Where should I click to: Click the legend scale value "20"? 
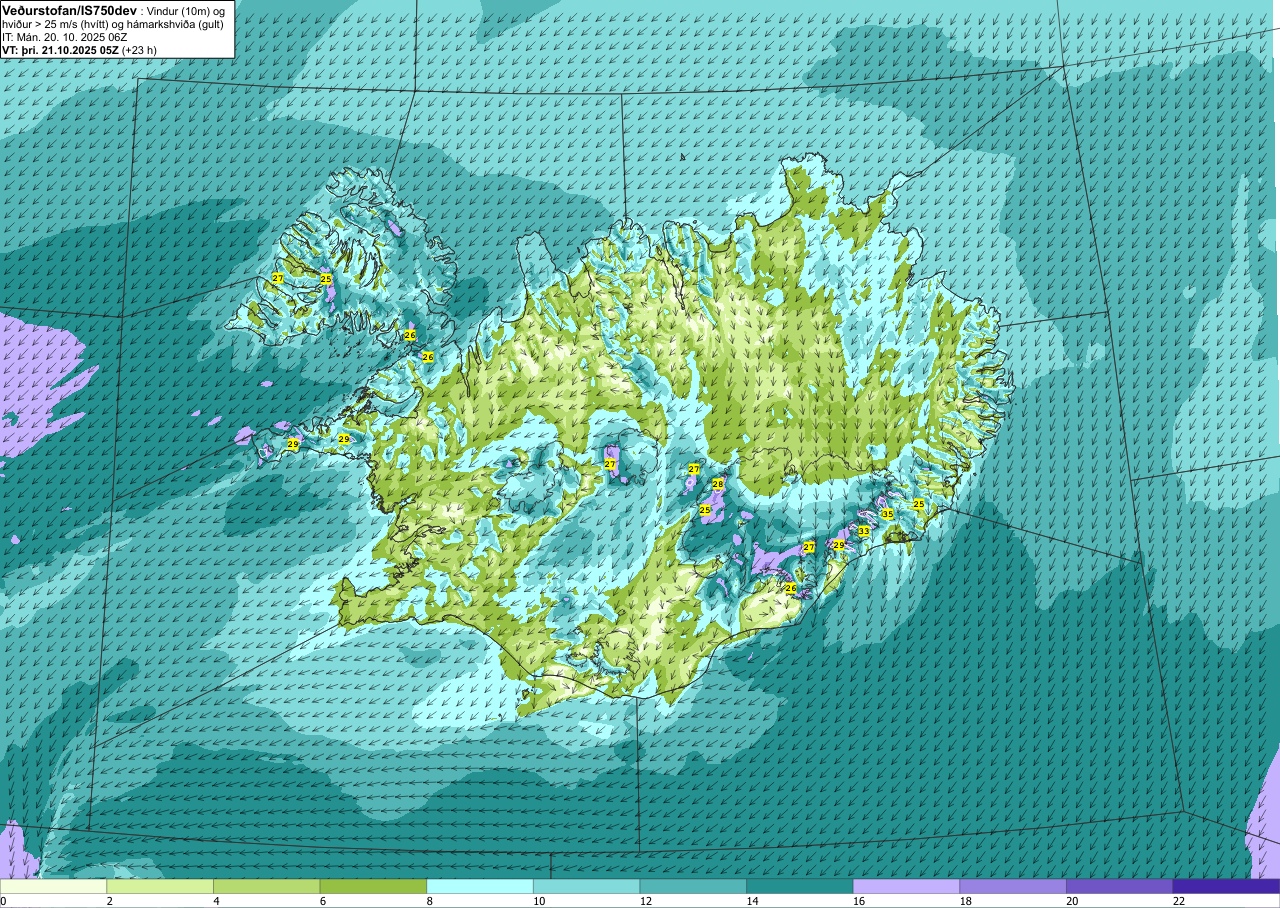coord(1072,901)
